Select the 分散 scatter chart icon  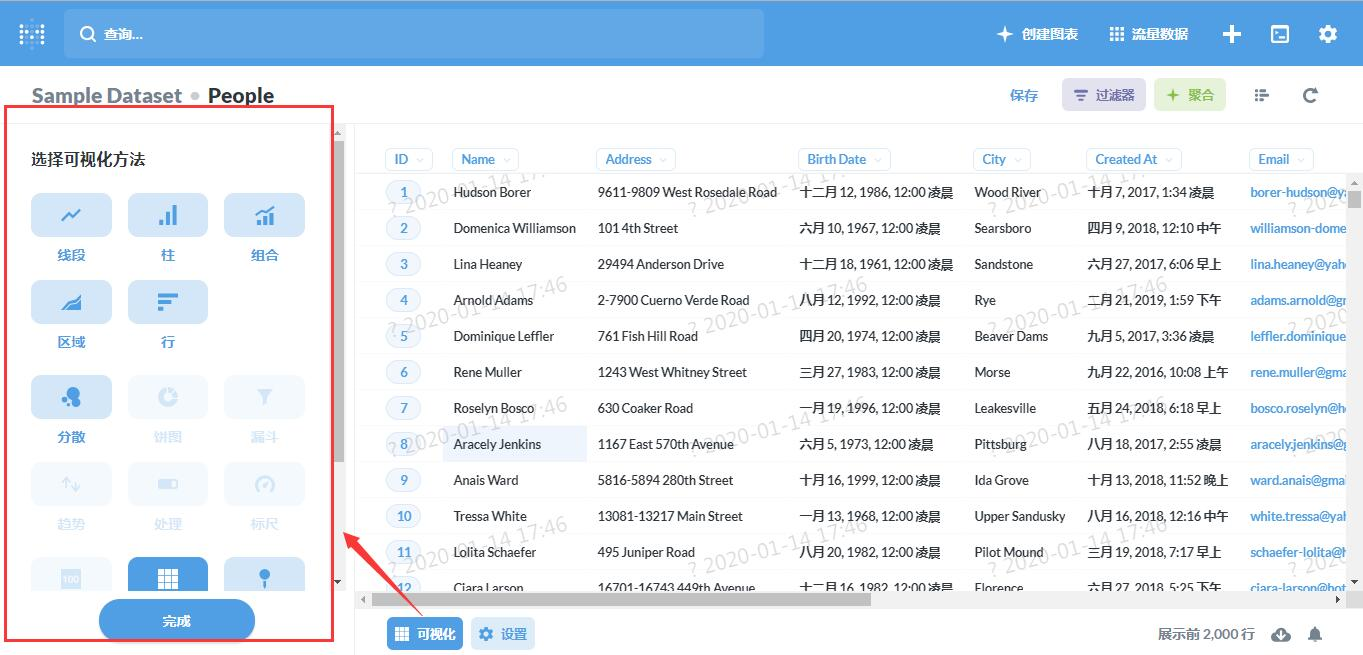(71, 397)
